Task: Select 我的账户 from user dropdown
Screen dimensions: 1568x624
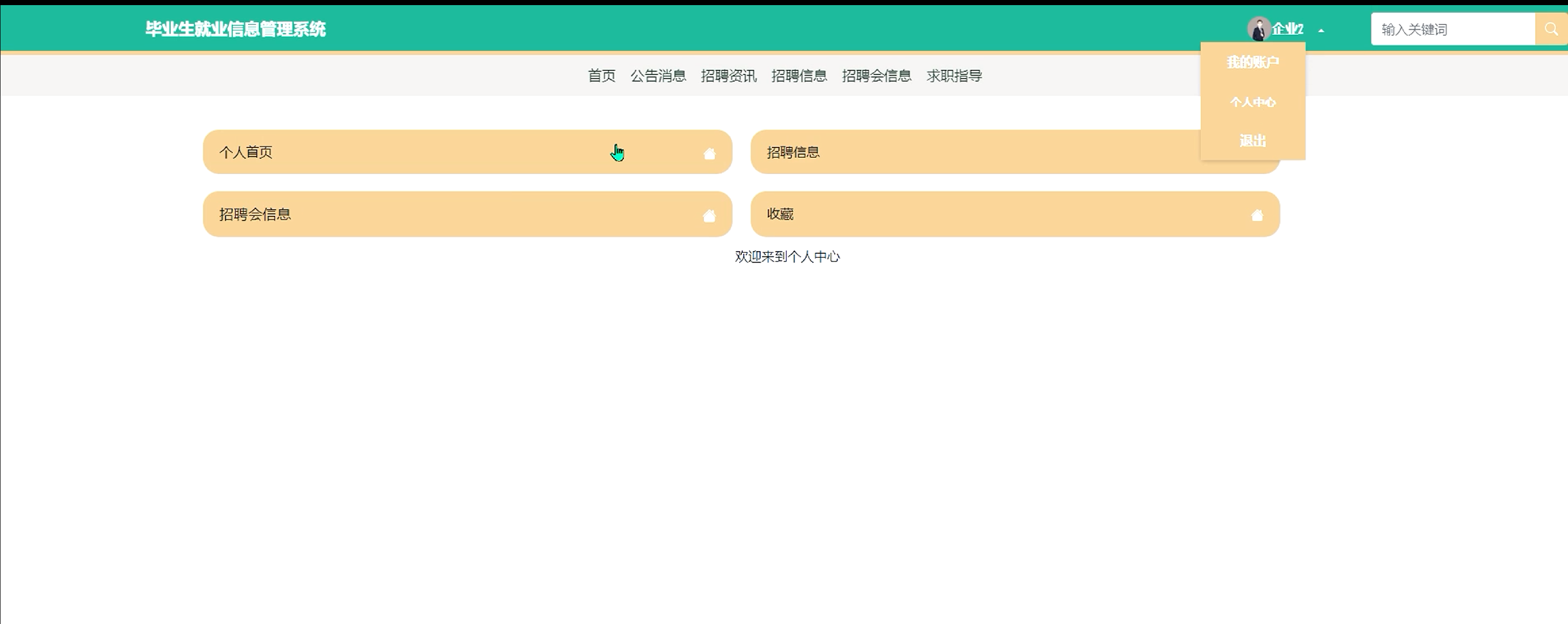Action: click(x=1252, y=62)
